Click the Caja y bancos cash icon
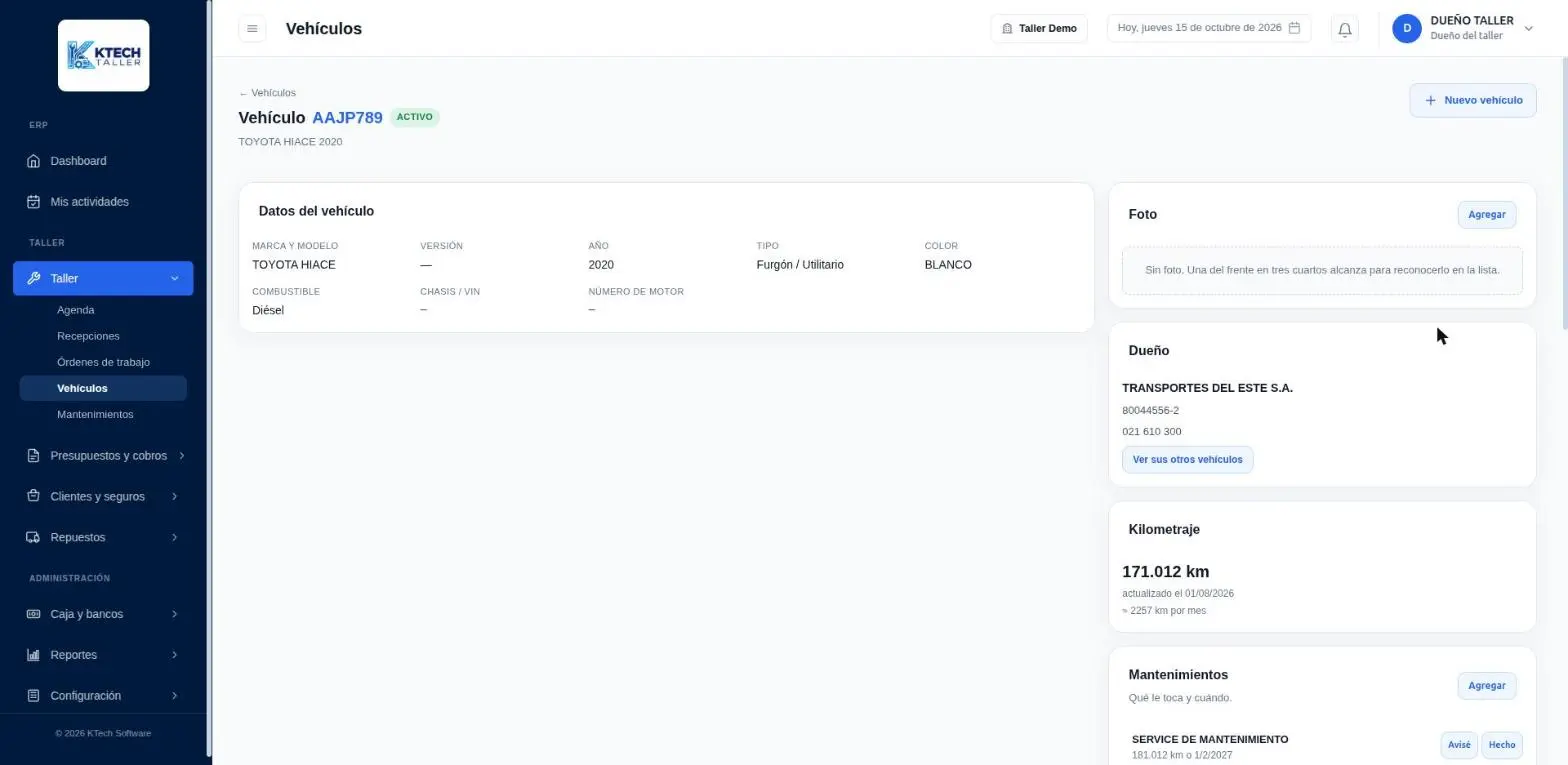Screen dimensions: 1568x765 point(33,614)
